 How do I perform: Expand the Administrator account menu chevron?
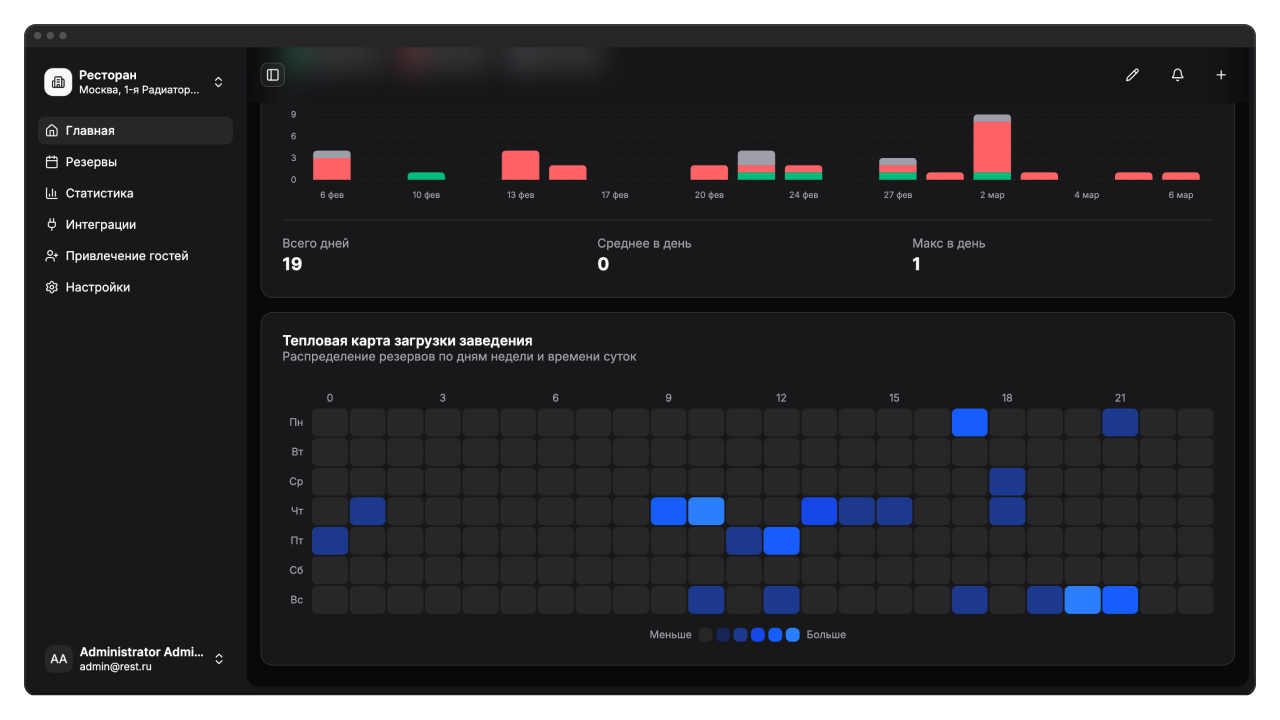pos(219,659)
